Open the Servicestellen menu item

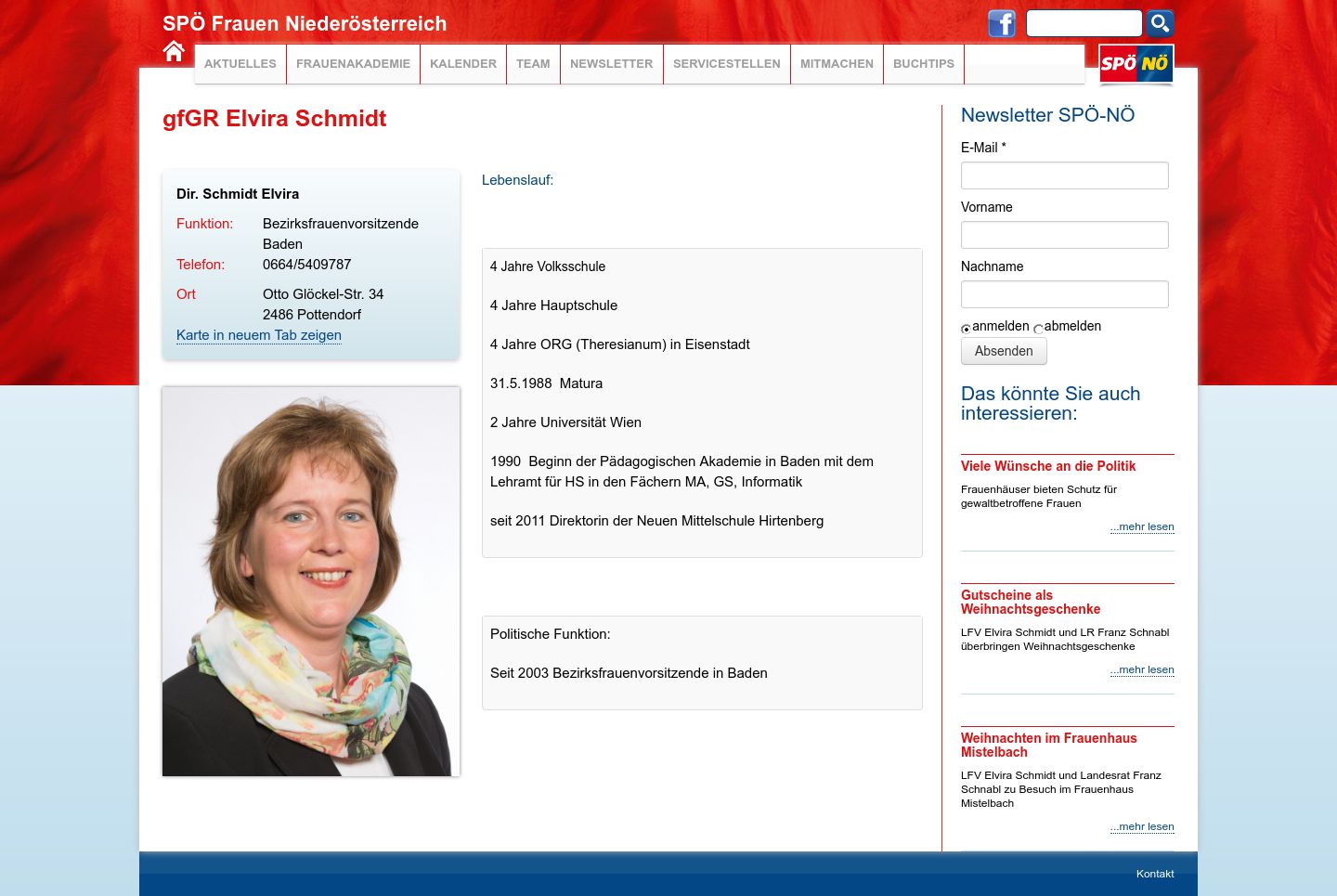pyautogui.click(x=727, y=64)
